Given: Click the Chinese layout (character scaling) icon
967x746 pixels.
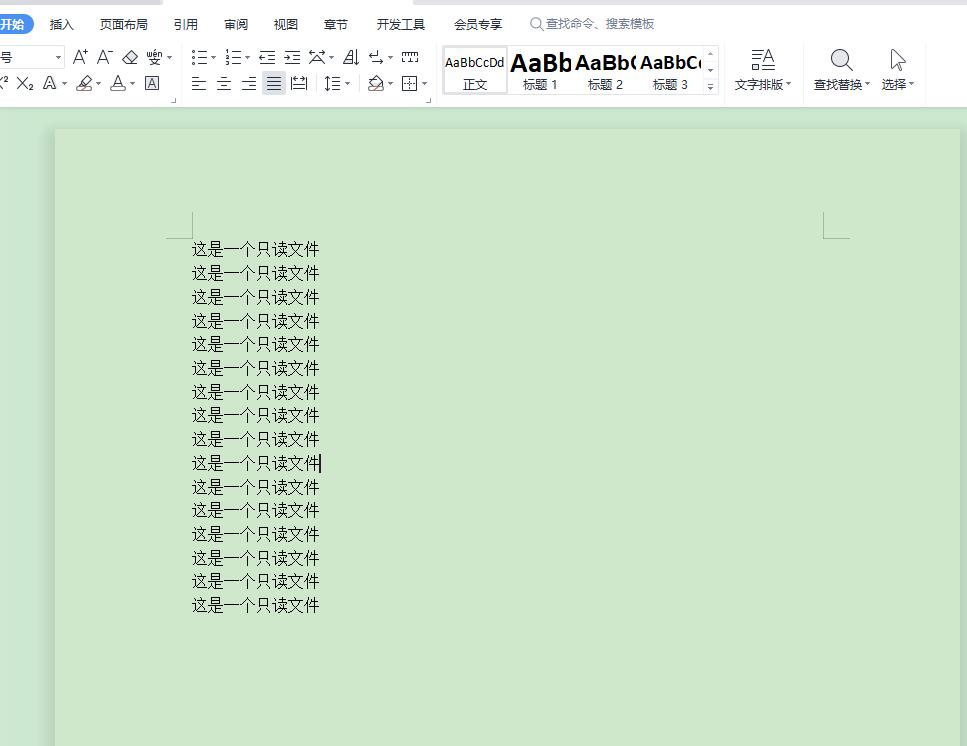Looking at the screenshot, I should click(x=317, y=57).
